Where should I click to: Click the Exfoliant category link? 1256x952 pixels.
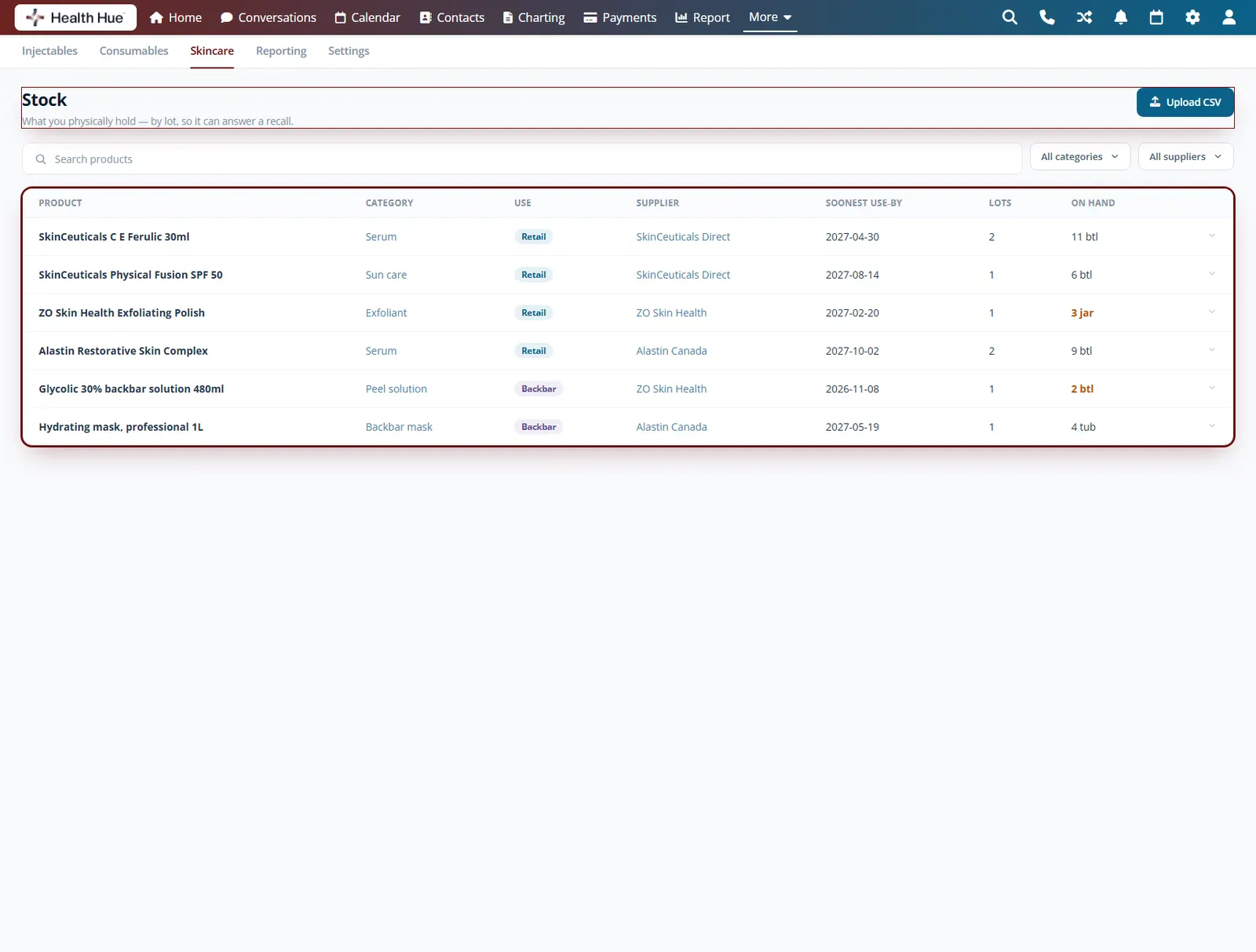386,312
